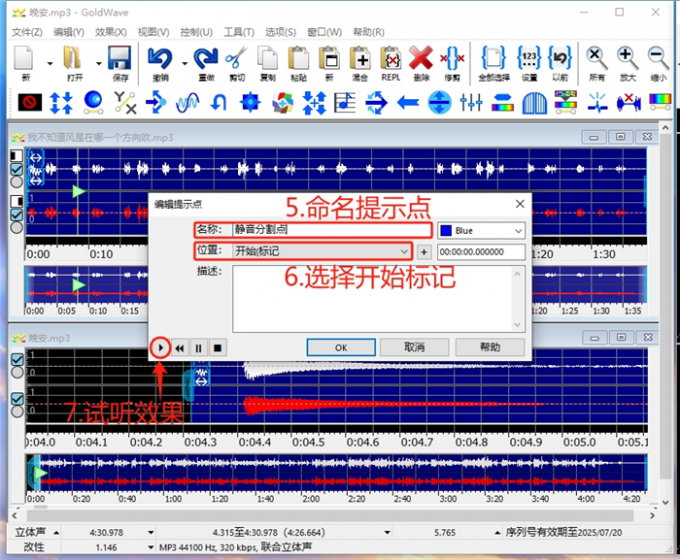
Task: Click the Zoom Out (缩小) magnifier icon
Action: [x=658, y=59]
